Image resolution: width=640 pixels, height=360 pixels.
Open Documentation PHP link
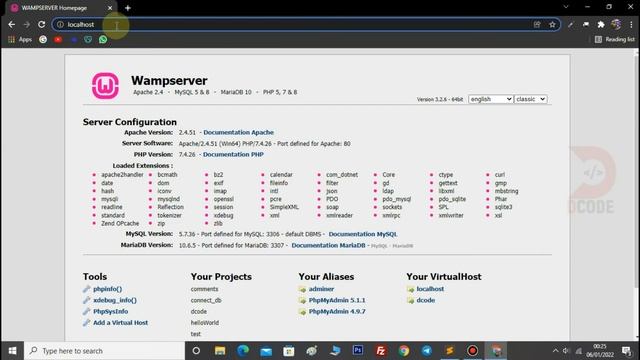(x=233, y=154)
